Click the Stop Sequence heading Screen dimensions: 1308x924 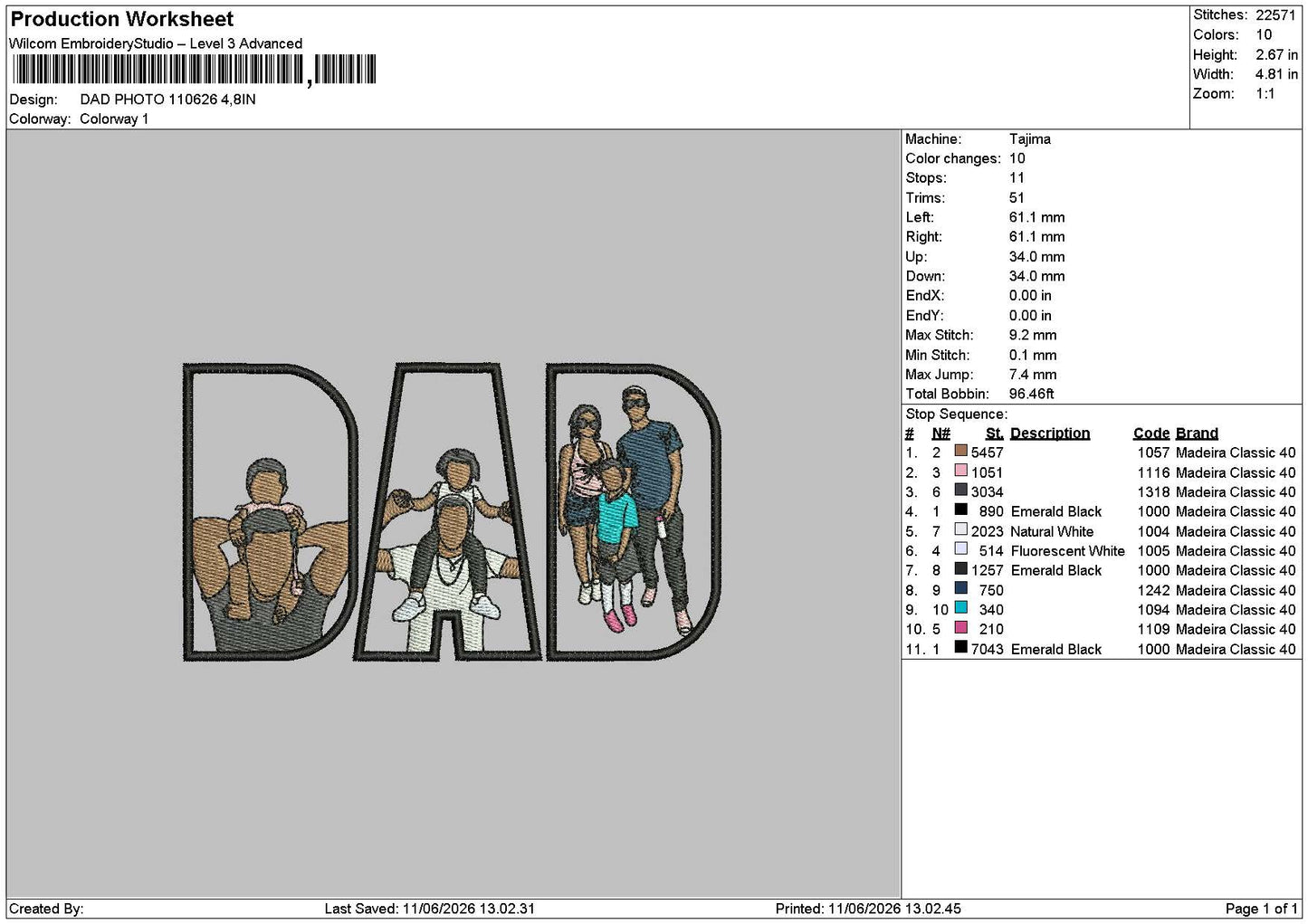point(956,414)
